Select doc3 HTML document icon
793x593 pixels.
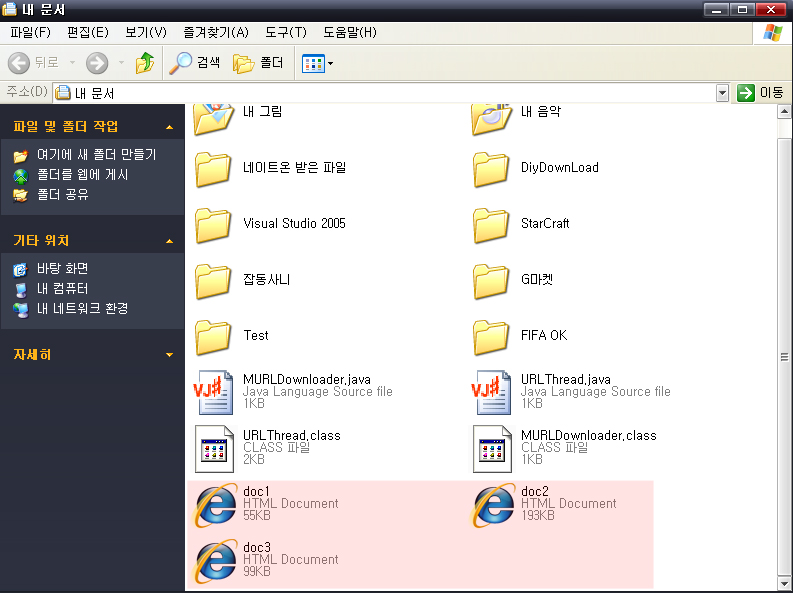(215, 561)
